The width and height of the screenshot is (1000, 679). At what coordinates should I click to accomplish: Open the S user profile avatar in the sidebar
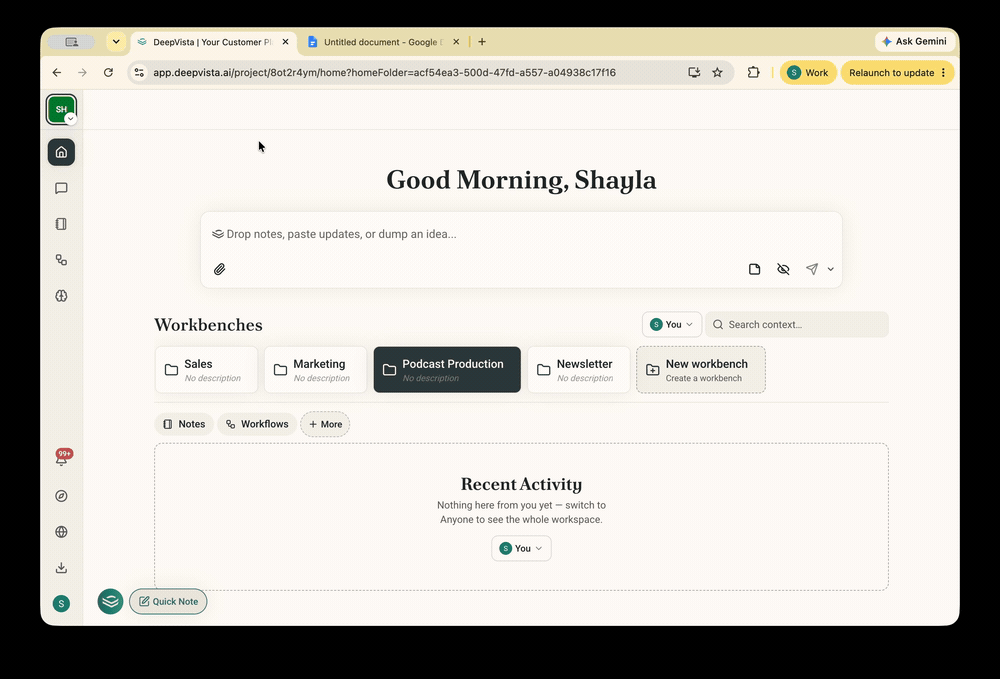tap(61, 604)
